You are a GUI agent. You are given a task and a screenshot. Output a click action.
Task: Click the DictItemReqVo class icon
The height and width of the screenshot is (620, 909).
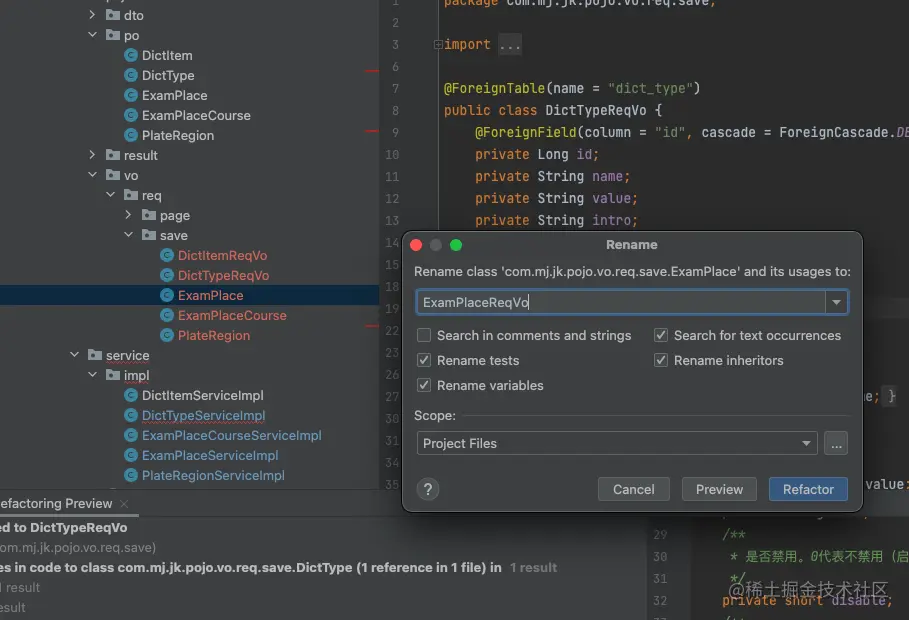point(167,255)
